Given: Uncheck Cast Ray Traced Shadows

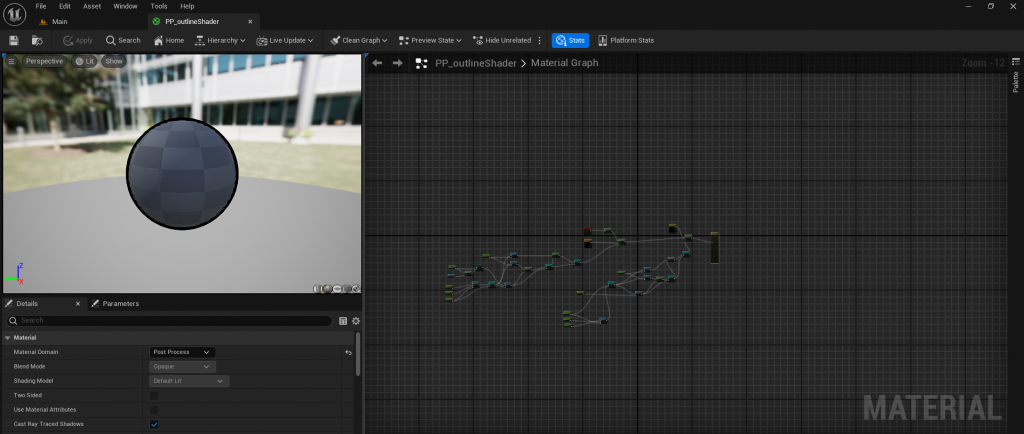Looking at the screenshot, I should click(x=154, y=424).
